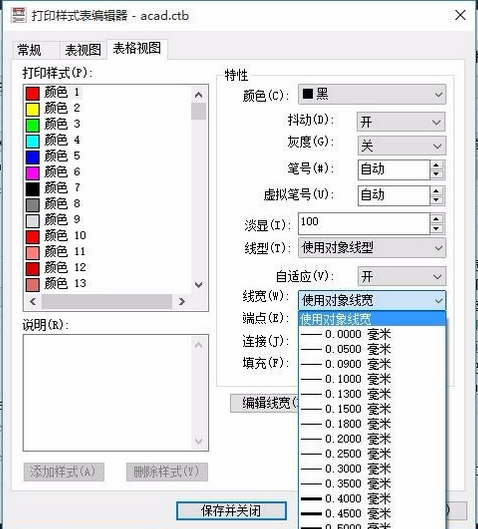Switch to the 表视图 tab

click(83, 51)
